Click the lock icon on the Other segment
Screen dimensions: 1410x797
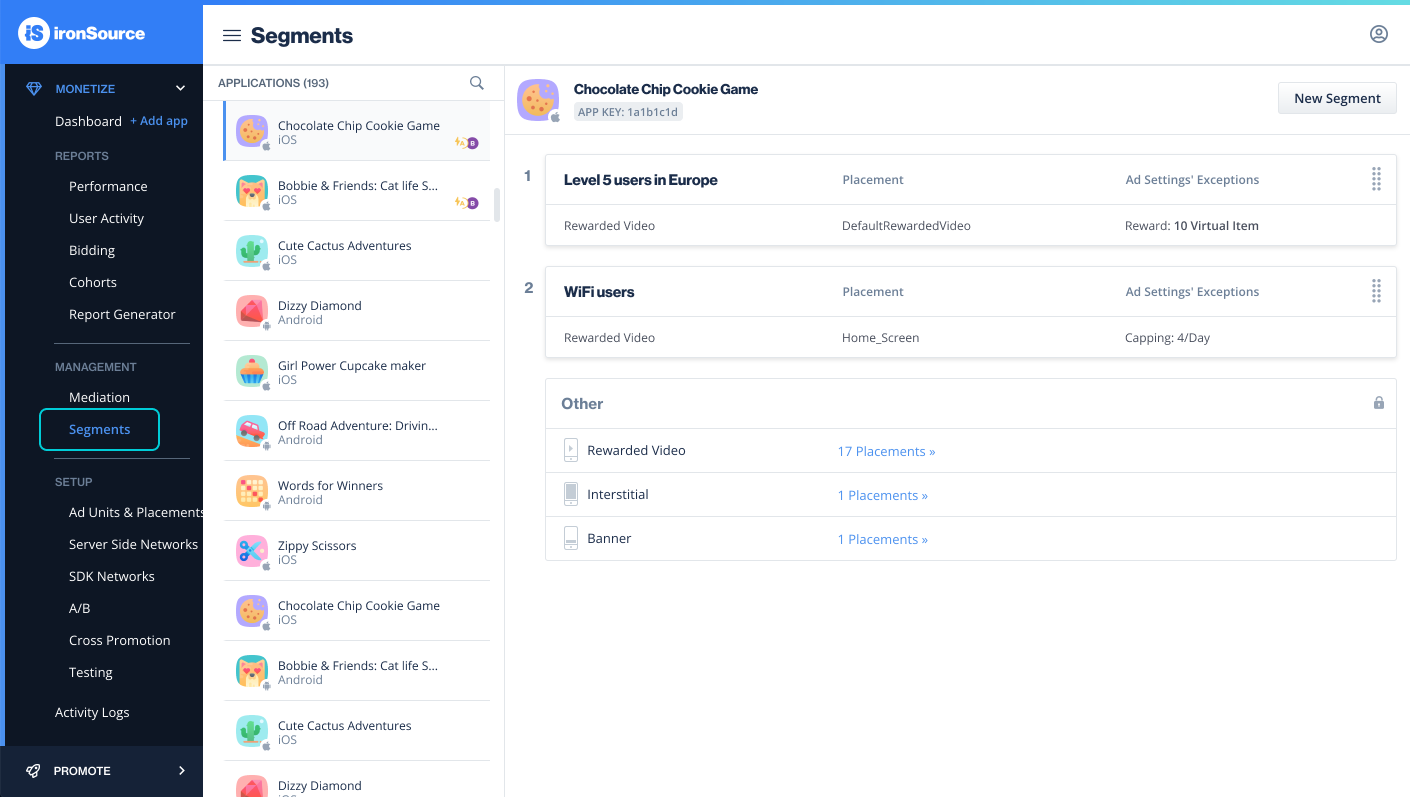[1379, 403]
